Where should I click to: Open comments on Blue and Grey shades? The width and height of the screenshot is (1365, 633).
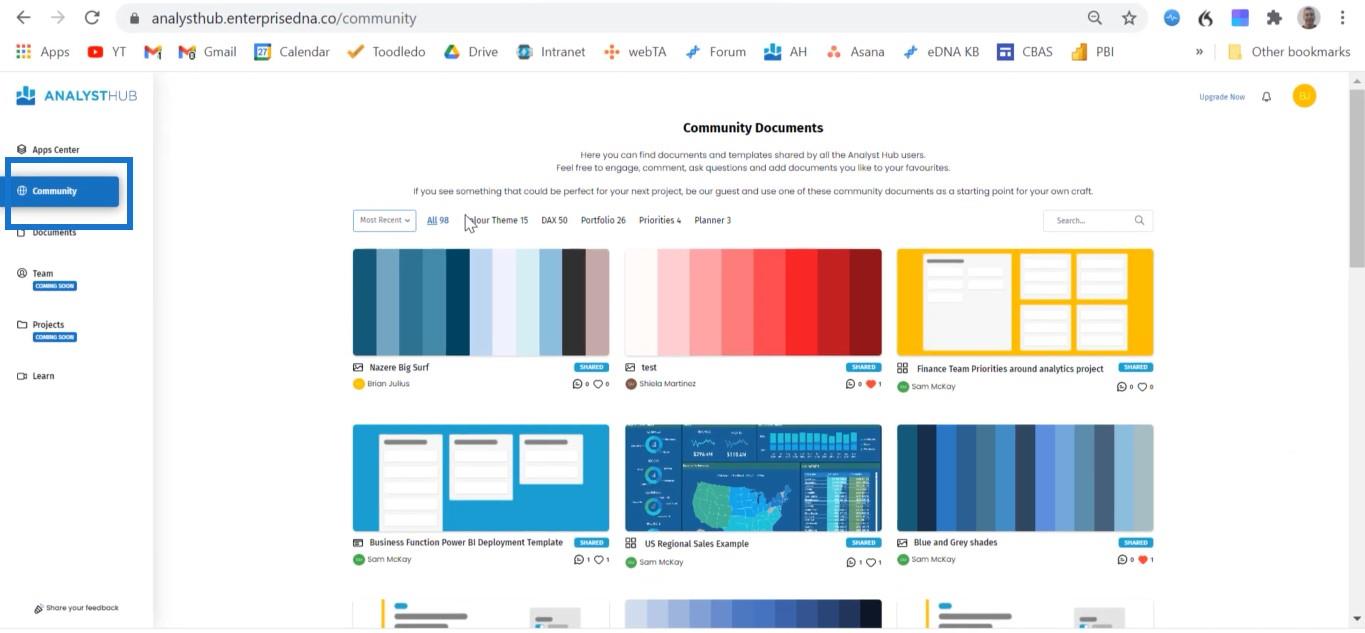tap(1122, 560)
